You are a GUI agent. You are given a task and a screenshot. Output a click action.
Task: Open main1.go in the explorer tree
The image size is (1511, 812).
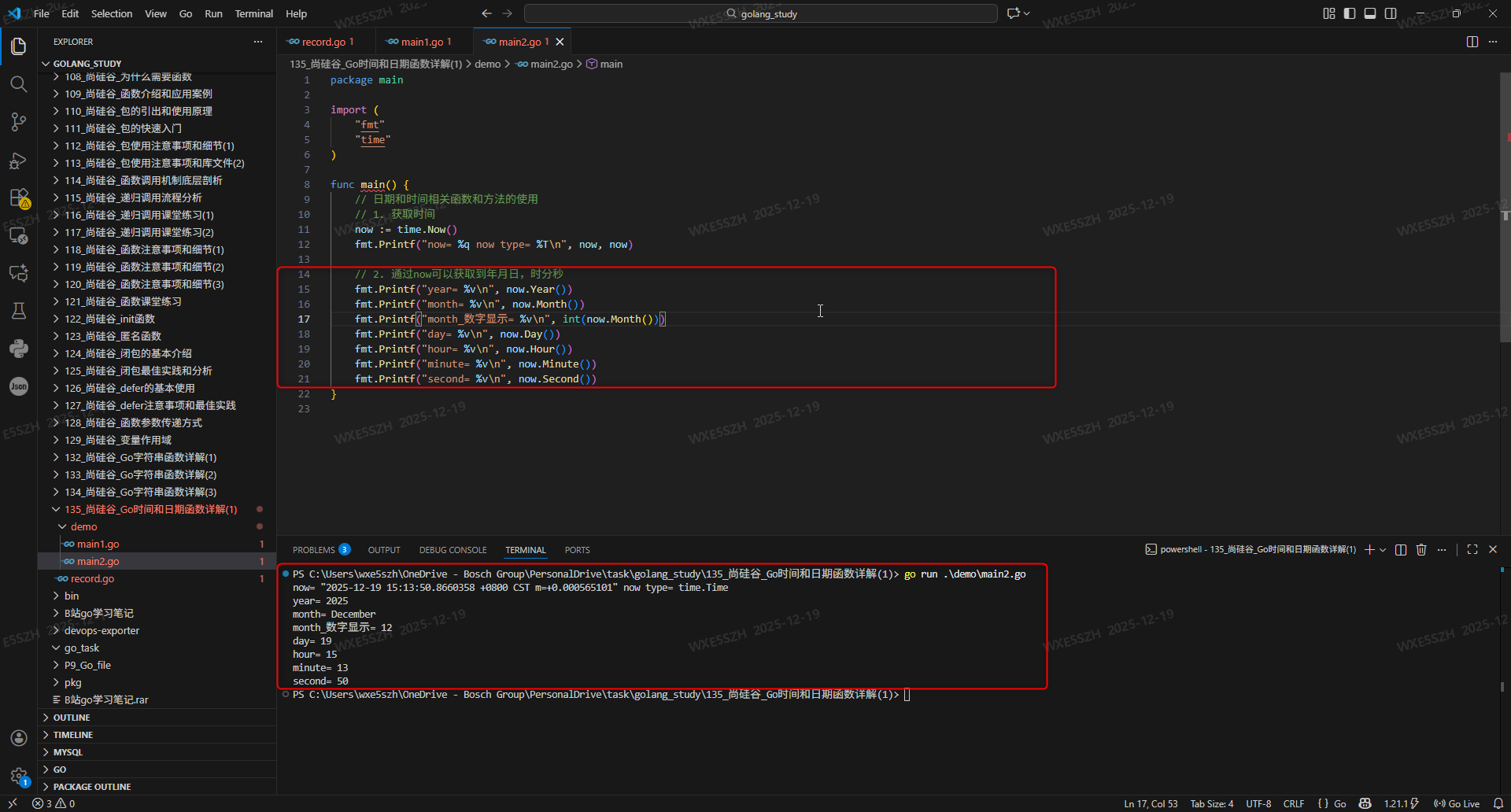98,544
